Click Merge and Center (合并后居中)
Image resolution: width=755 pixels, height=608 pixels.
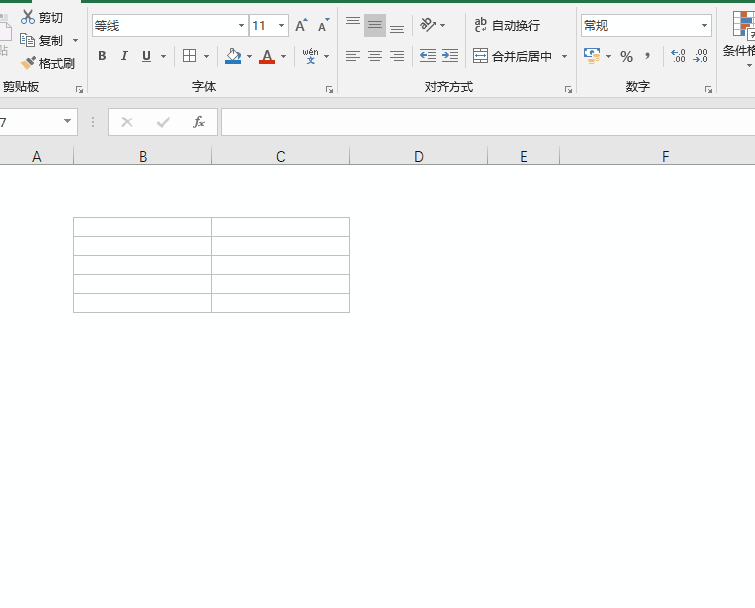pos(513,56)
